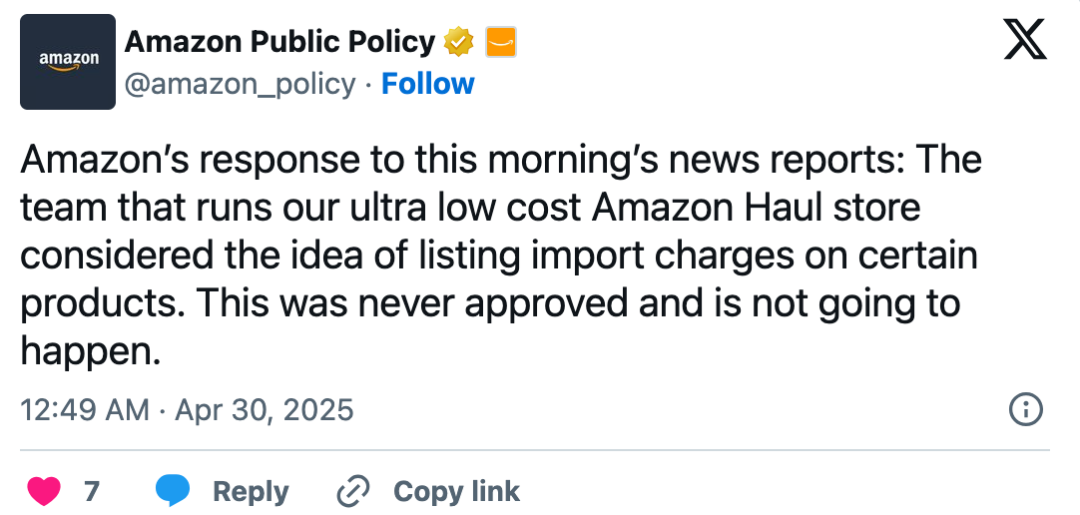Screen dimensions: 1080x515
Task: Click the Copy link text
Action: 457,492
